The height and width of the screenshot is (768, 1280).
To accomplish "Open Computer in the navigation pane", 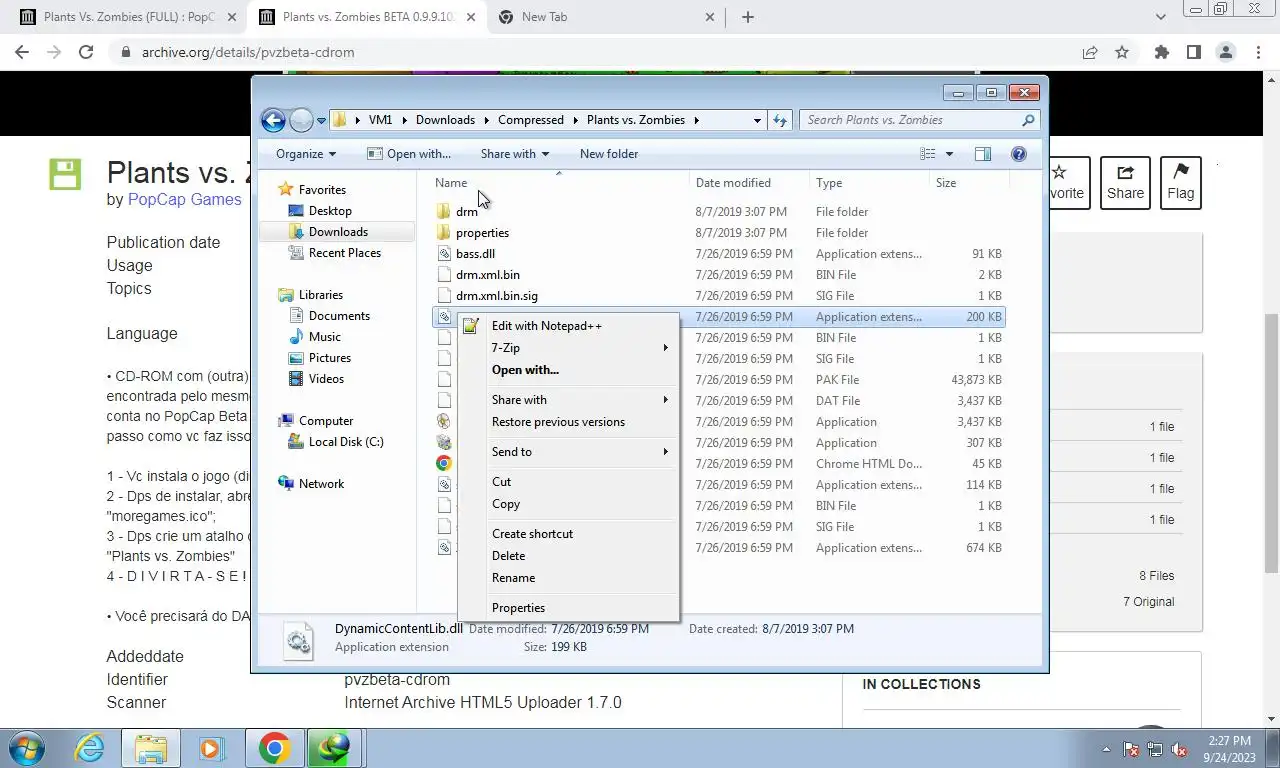I will [x=326, y=421].
